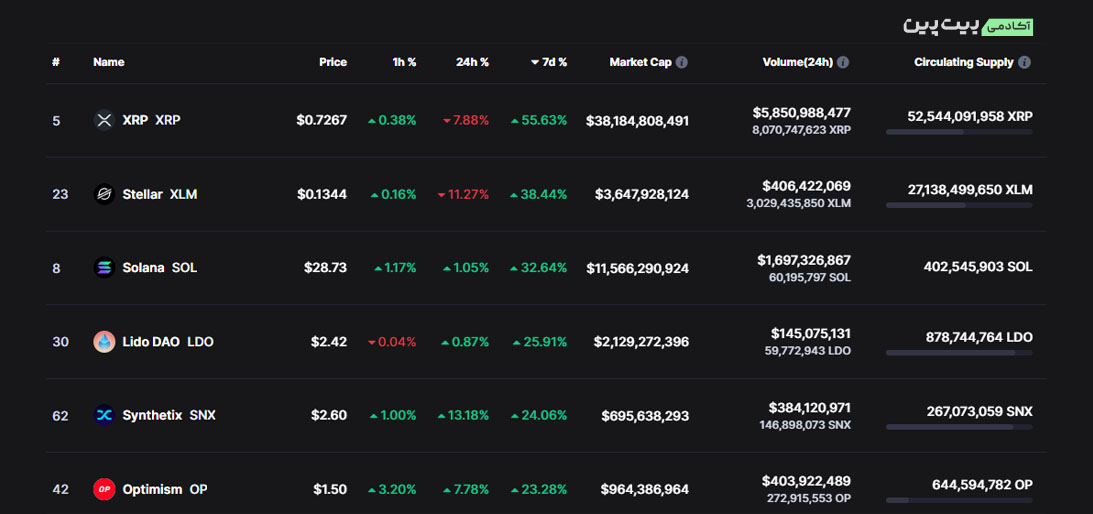The width and height of the screenshot is (1093, 514).
Task: Click Lido DAO market cap $2,129,272,396
Action: (641, 342)
